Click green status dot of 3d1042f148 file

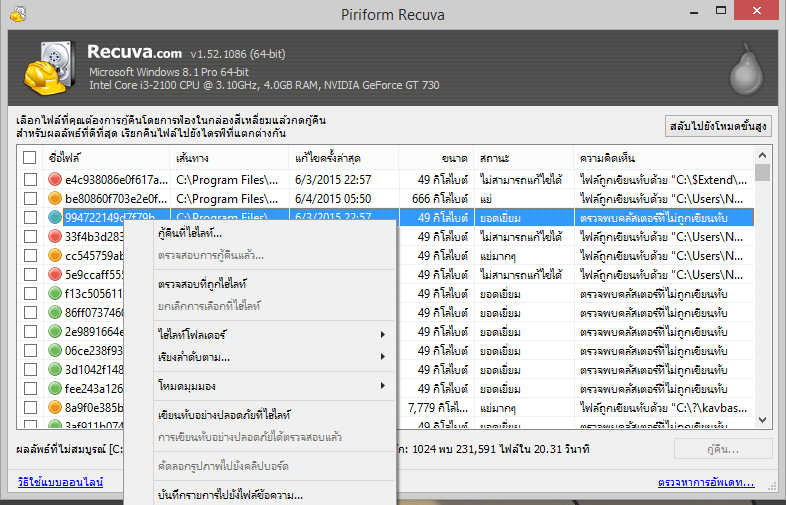55,370
